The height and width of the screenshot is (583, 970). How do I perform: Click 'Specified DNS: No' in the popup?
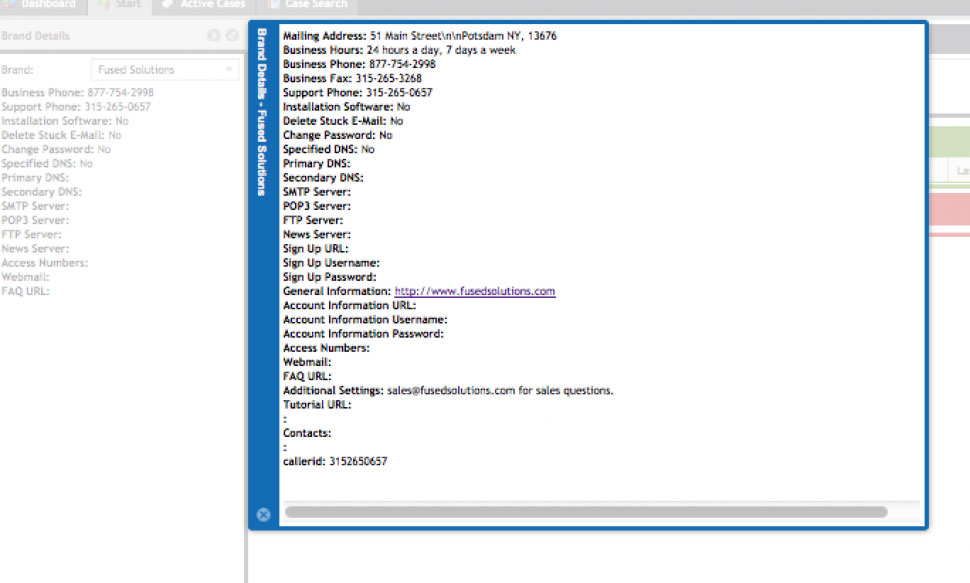[x=328, y=150]
